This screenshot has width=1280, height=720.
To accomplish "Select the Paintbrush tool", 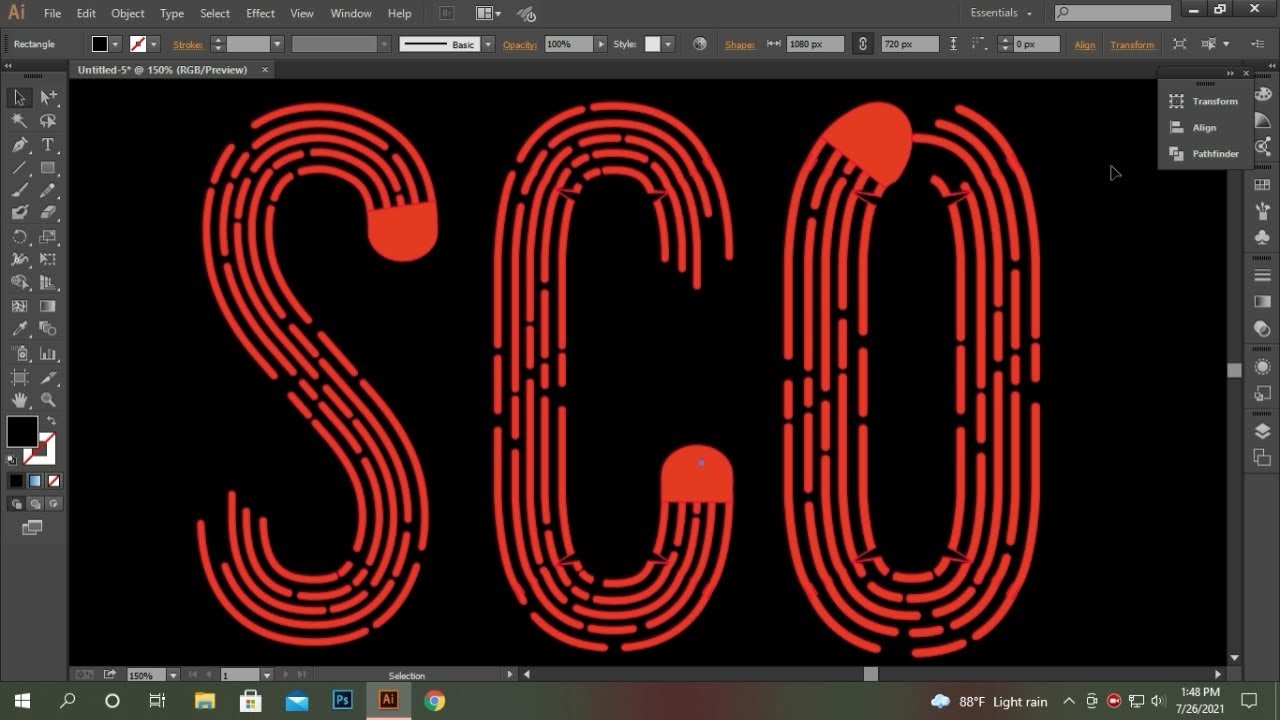I will coord(19,190).
